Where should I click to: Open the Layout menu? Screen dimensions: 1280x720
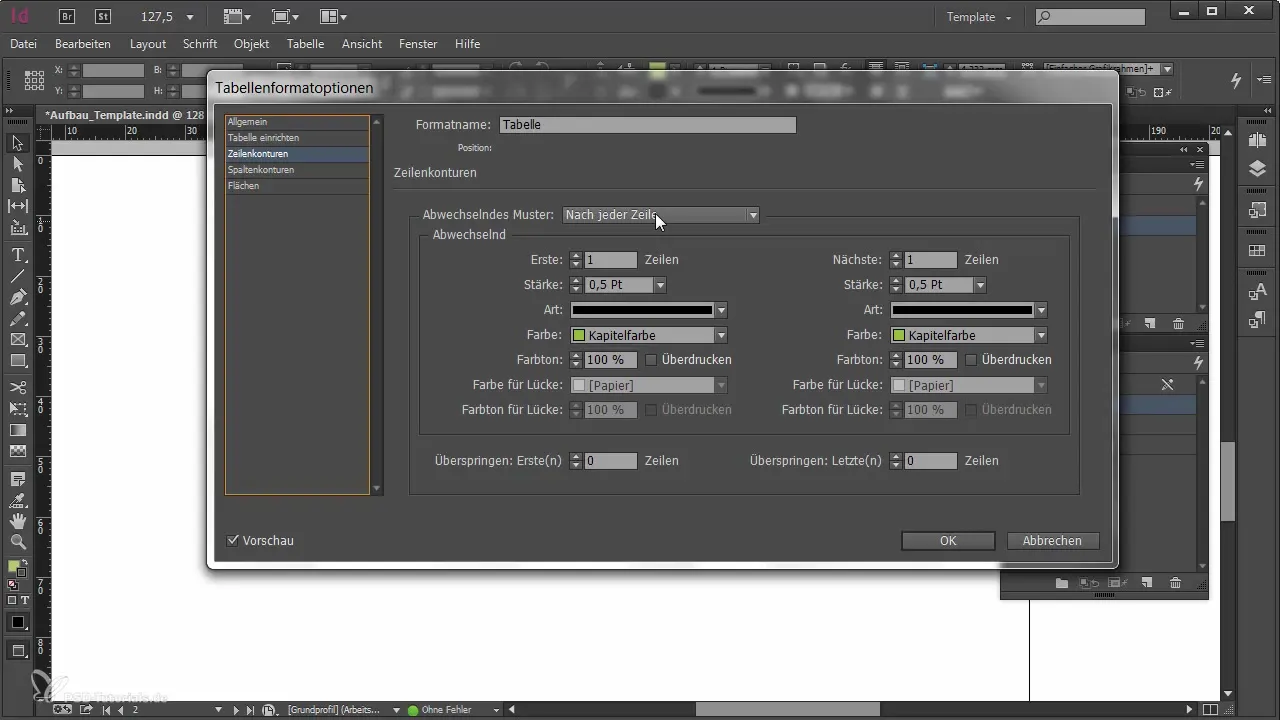tap(148, 44)
